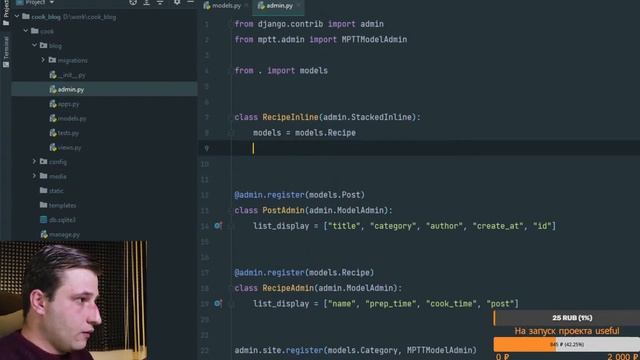
Task: Click RecipeAdmin class name
Action: click(x=288, y=288)
